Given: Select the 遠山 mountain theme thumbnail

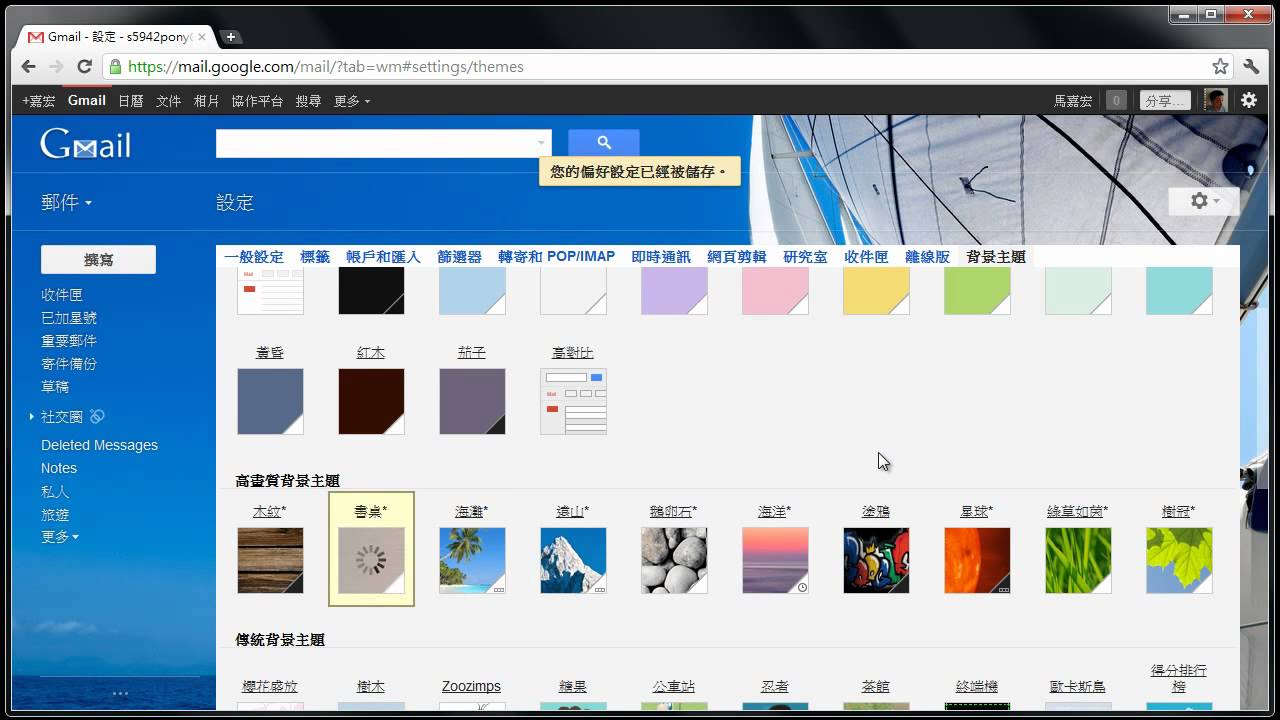Looking at the screenshot, I should pos(573,560).
